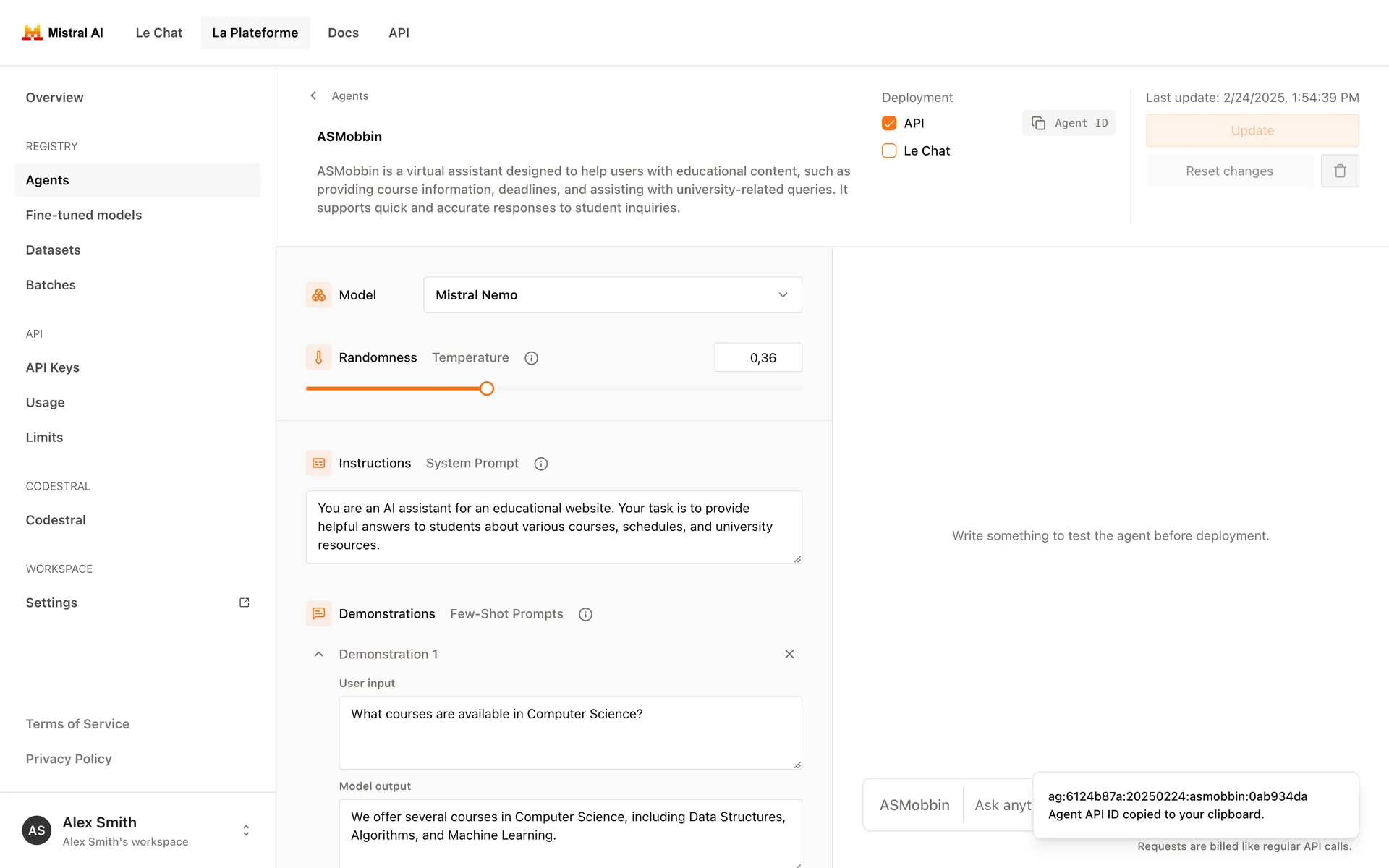This screenshot has height=868, width=1389.
Task: Collapse the Demonstration 1 section
Action: click(x=318, y=654)
